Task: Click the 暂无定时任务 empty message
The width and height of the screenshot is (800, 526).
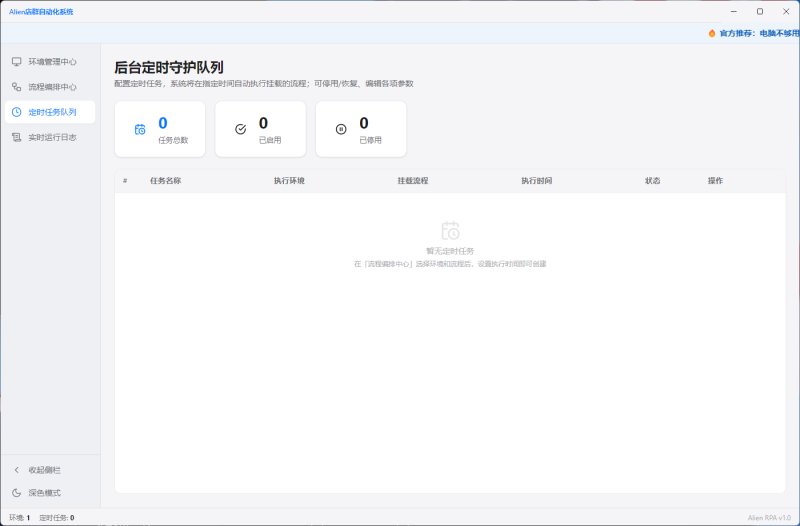Action: 450,251
